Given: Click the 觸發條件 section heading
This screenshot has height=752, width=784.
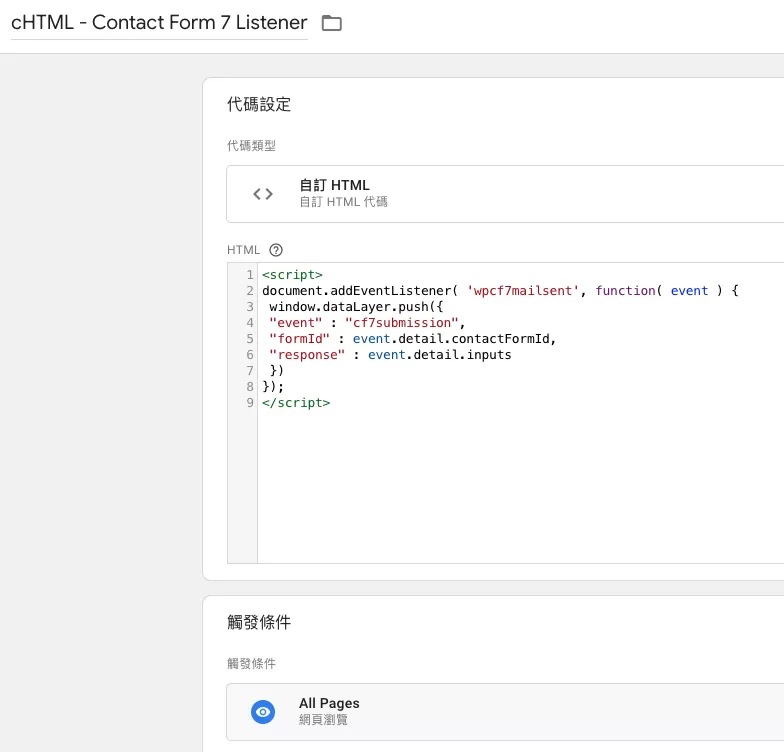Looking at the screenshot, I should [259, 622].
